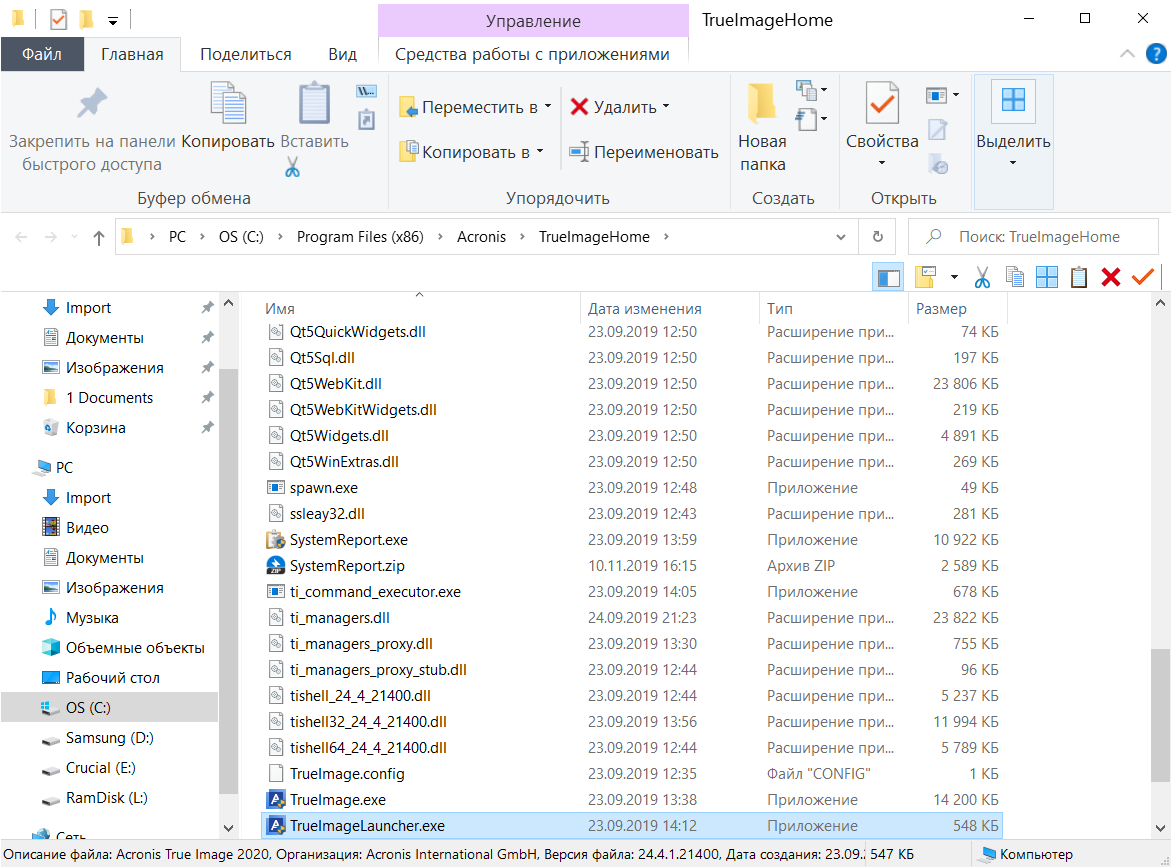Open Средства работы с приложениями tab

click(532, 55)
